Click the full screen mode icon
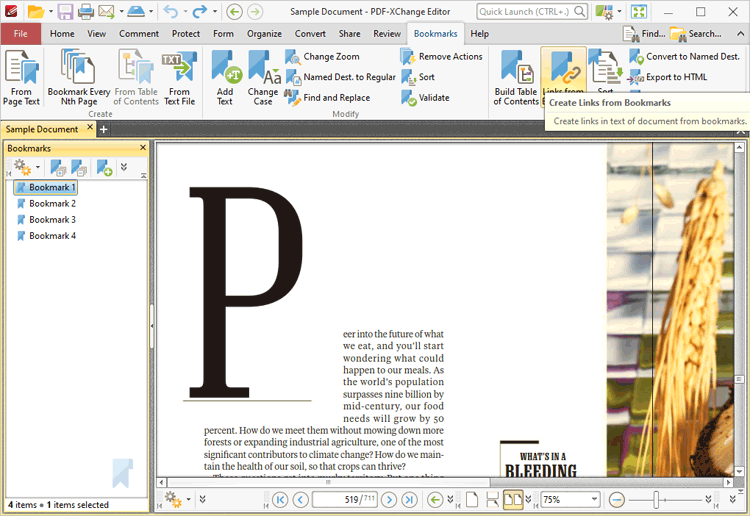The height and width of the screenshot is (516, 750). (639, 11)
